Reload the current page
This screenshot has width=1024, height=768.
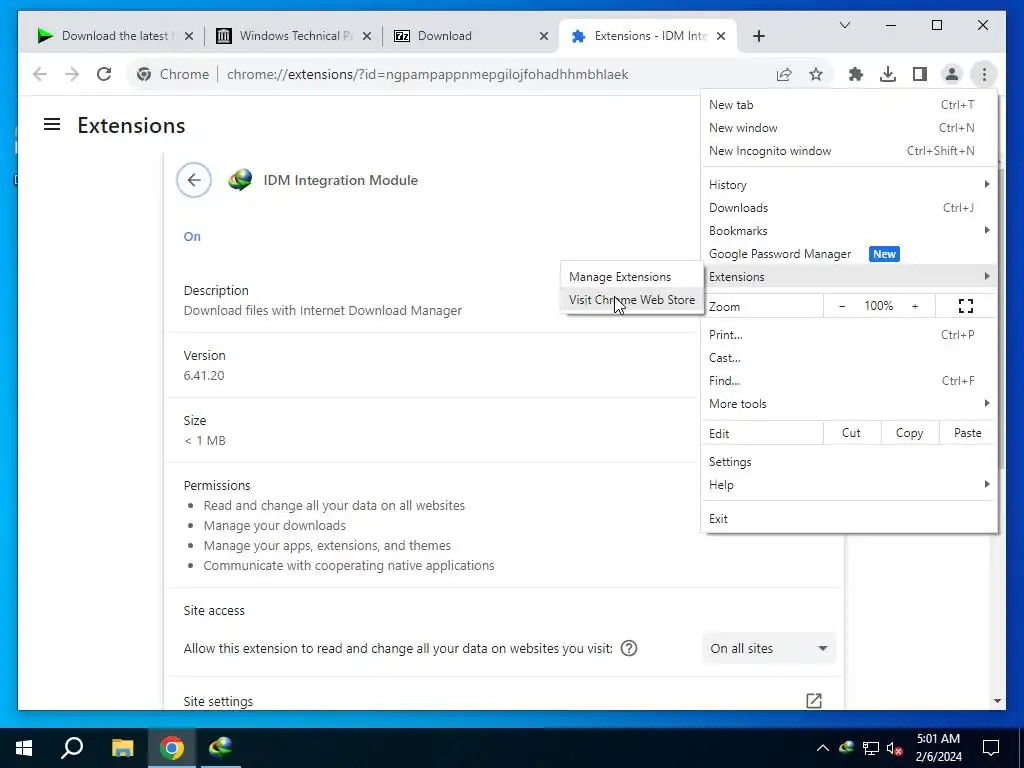click(104, 74)
